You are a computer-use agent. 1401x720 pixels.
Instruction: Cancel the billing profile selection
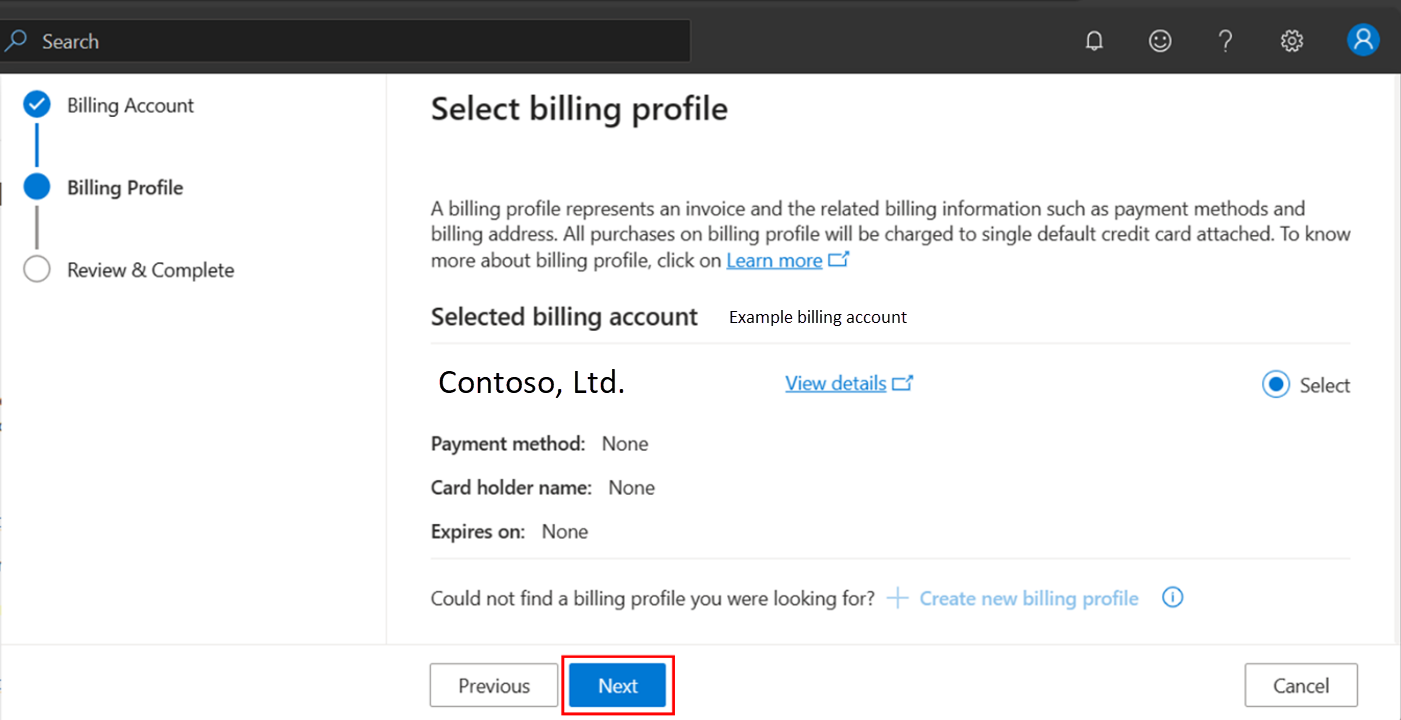1301,685
